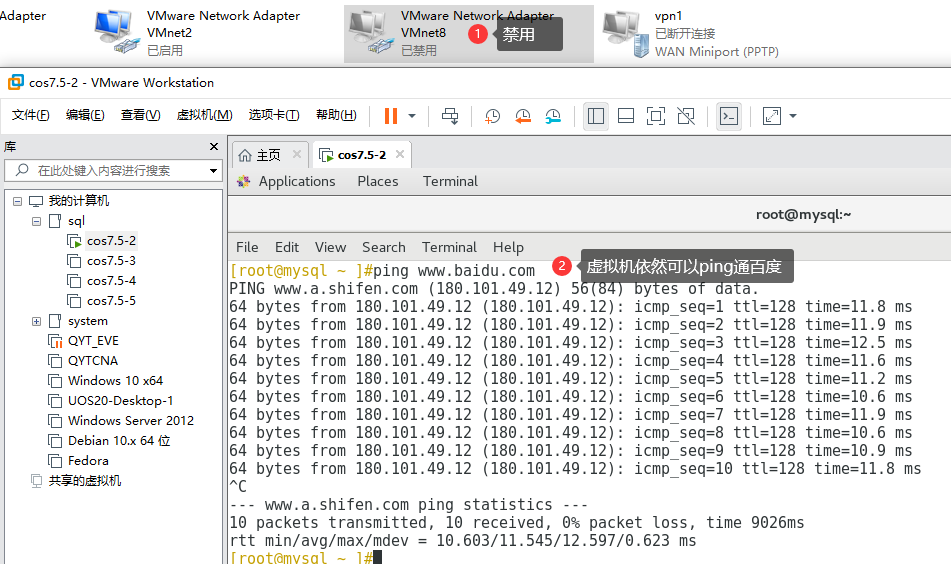The image size is (951, 564).
Task: Open the 虚拟机(M) menu
Action: point(204,115)
